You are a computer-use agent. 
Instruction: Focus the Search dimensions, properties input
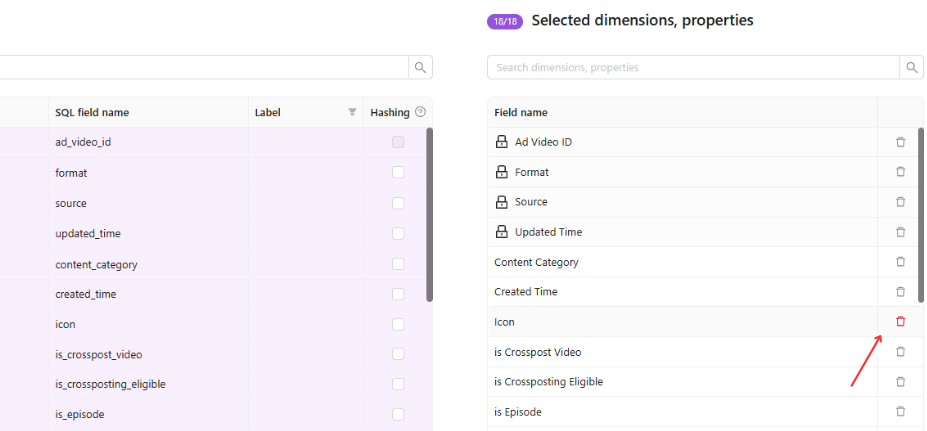pyautogui.click(x=693, y=67)
